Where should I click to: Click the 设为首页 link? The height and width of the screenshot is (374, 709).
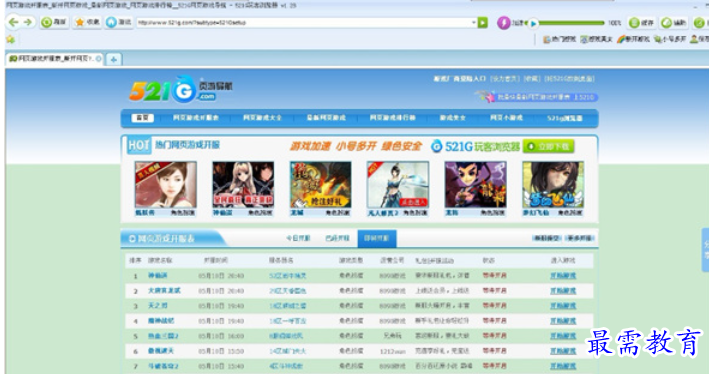point(505,79)
